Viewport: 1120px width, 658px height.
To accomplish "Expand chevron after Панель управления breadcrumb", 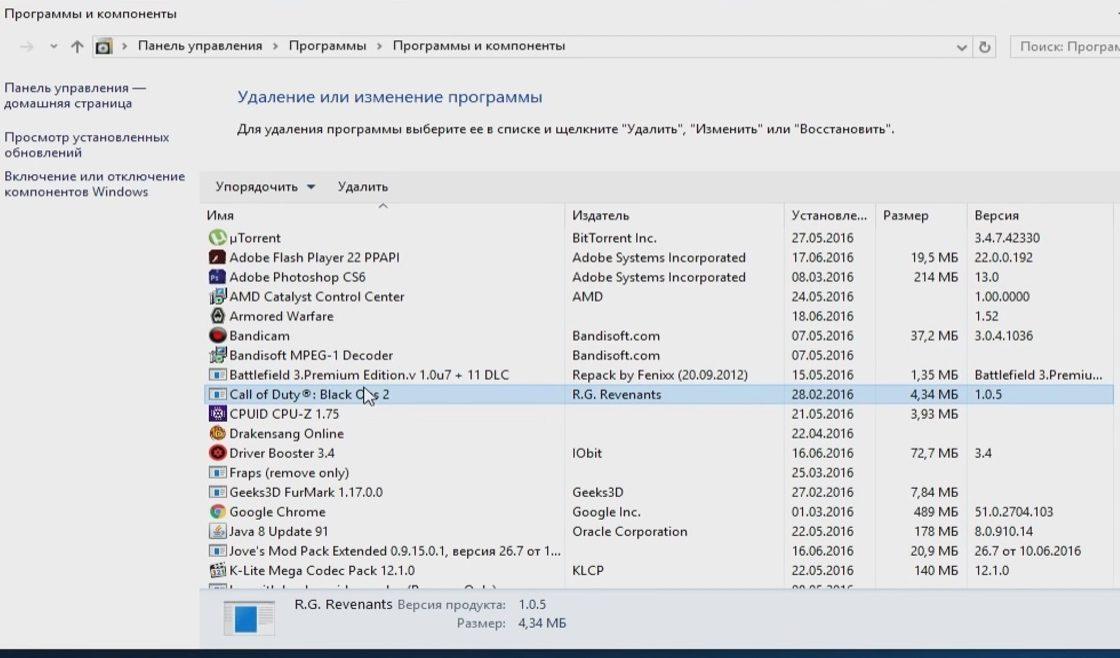I will (x=276, y=46).
